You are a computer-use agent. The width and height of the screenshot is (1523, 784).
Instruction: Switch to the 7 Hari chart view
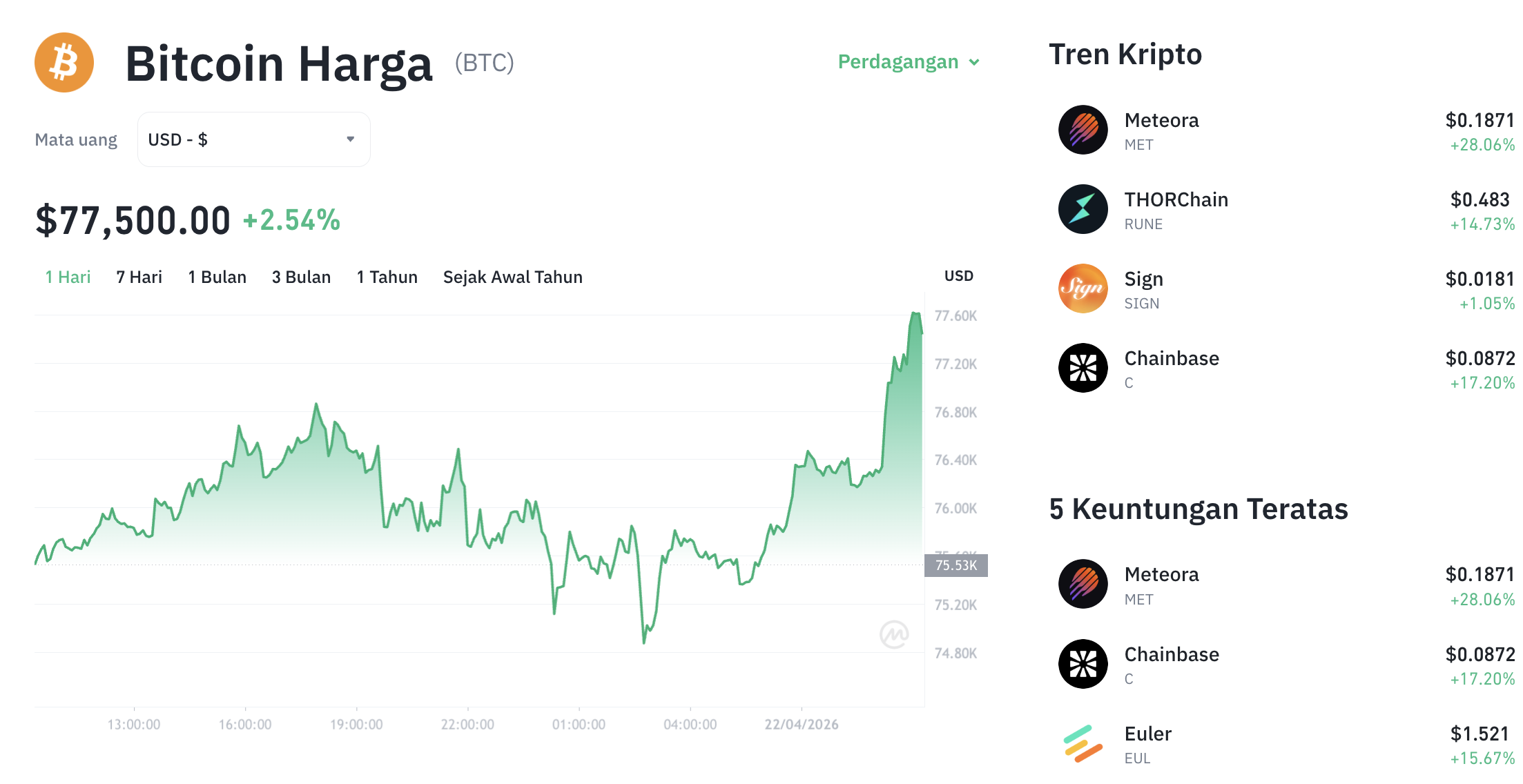[x=138, y=277]
